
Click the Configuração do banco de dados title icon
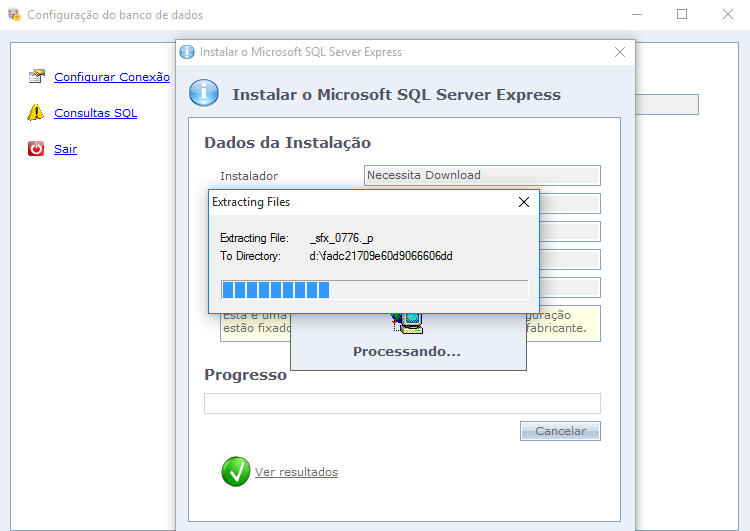point(14,14)
